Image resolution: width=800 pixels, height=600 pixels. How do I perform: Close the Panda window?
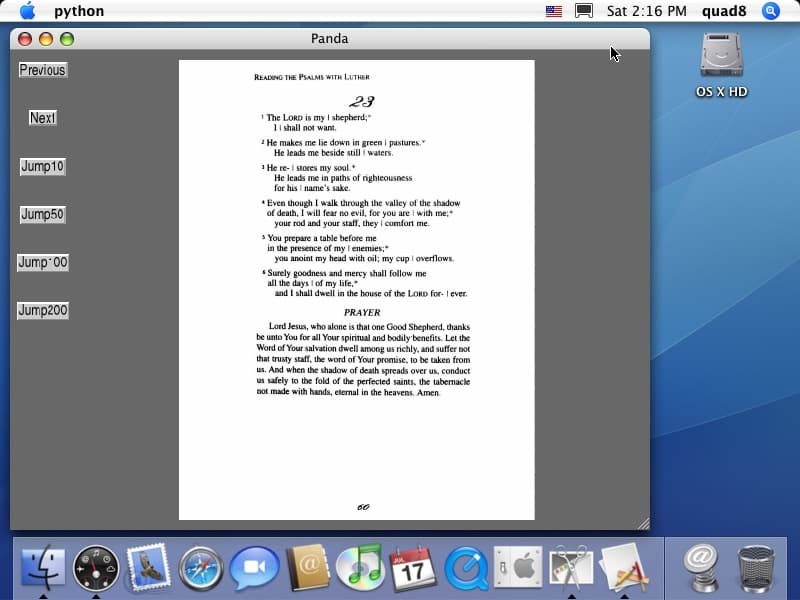pyautogui.click(x=25, y=39)
